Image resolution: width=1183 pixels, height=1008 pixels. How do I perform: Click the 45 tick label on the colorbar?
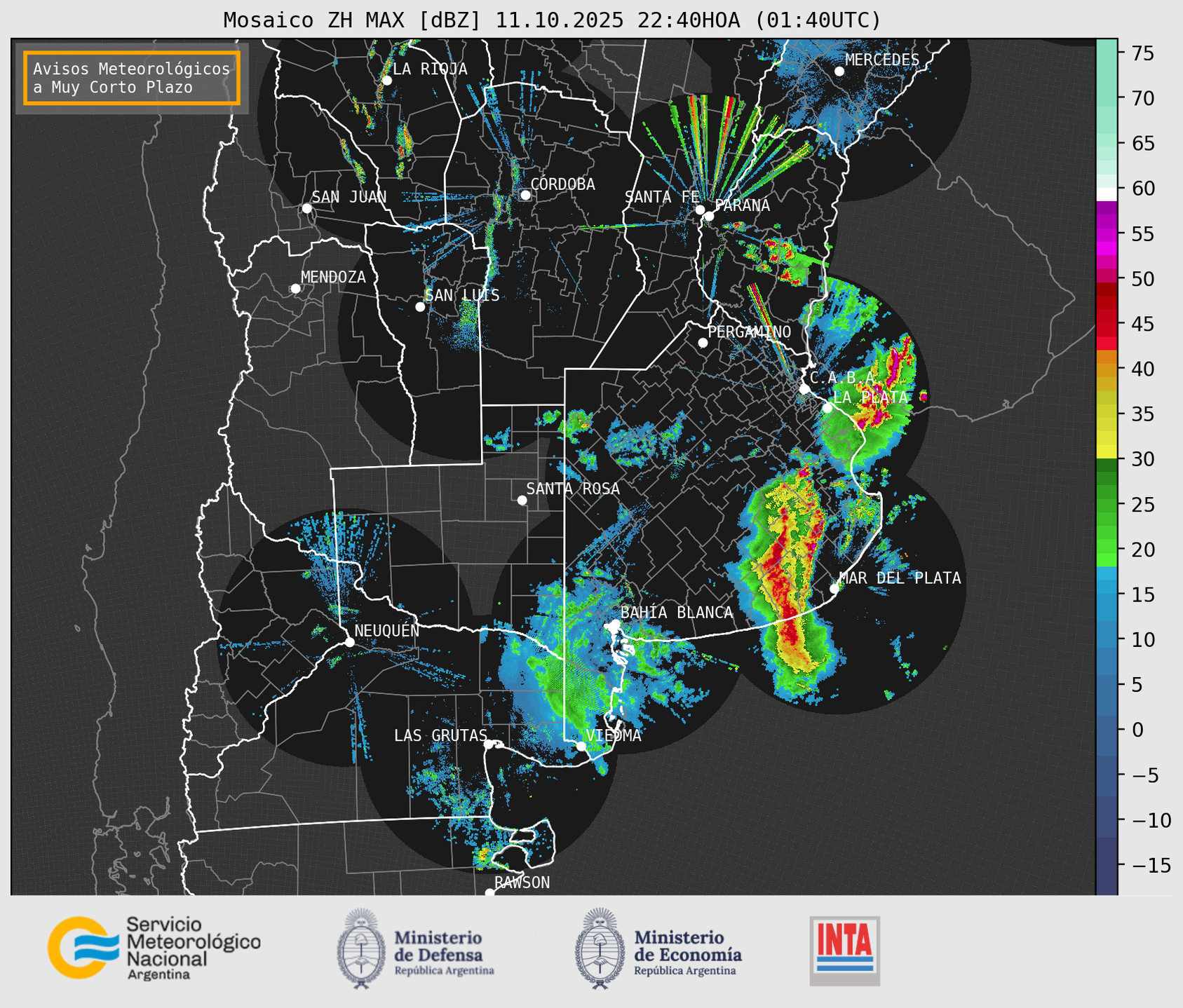click(x=1143, y=324)
